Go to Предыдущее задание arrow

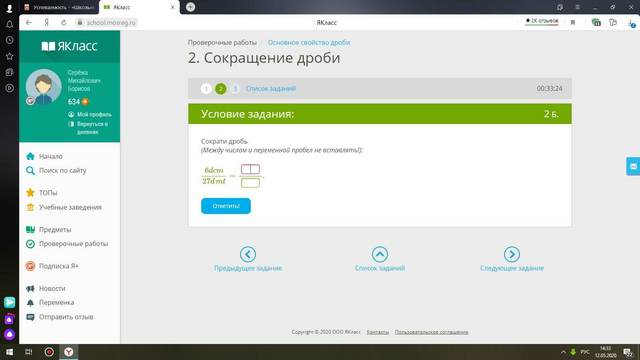[x=248, y=254]
